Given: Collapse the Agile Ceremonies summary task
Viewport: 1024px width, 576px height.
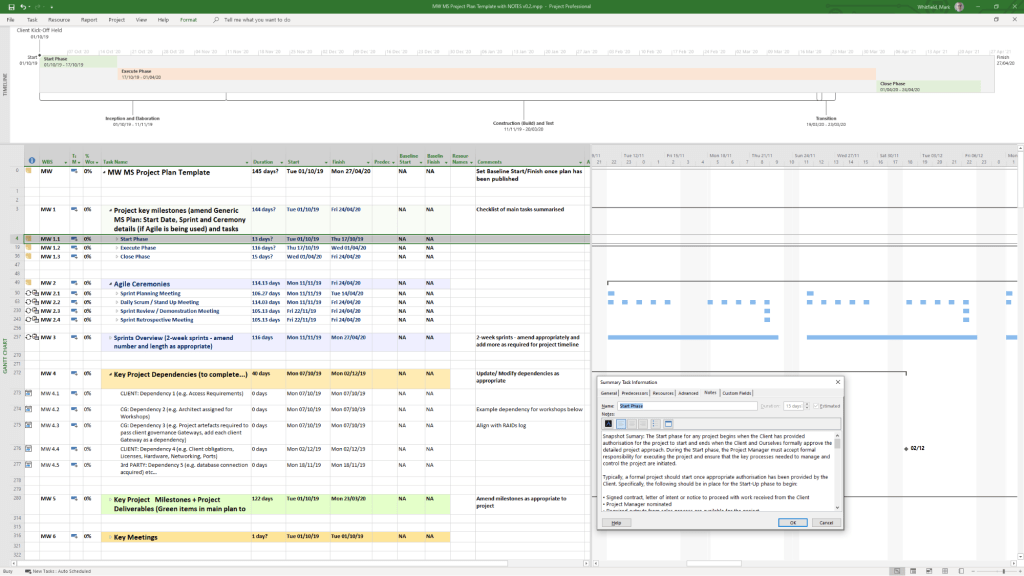Looking at the screenshot, I should point(110,284).
